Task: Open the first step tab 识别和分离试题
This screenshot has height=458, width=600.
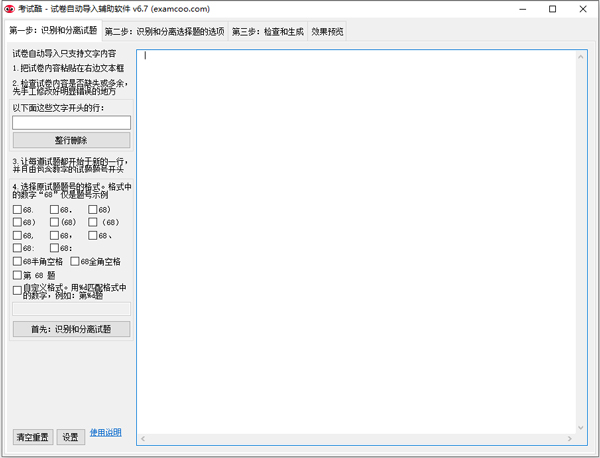Action: 53,31
